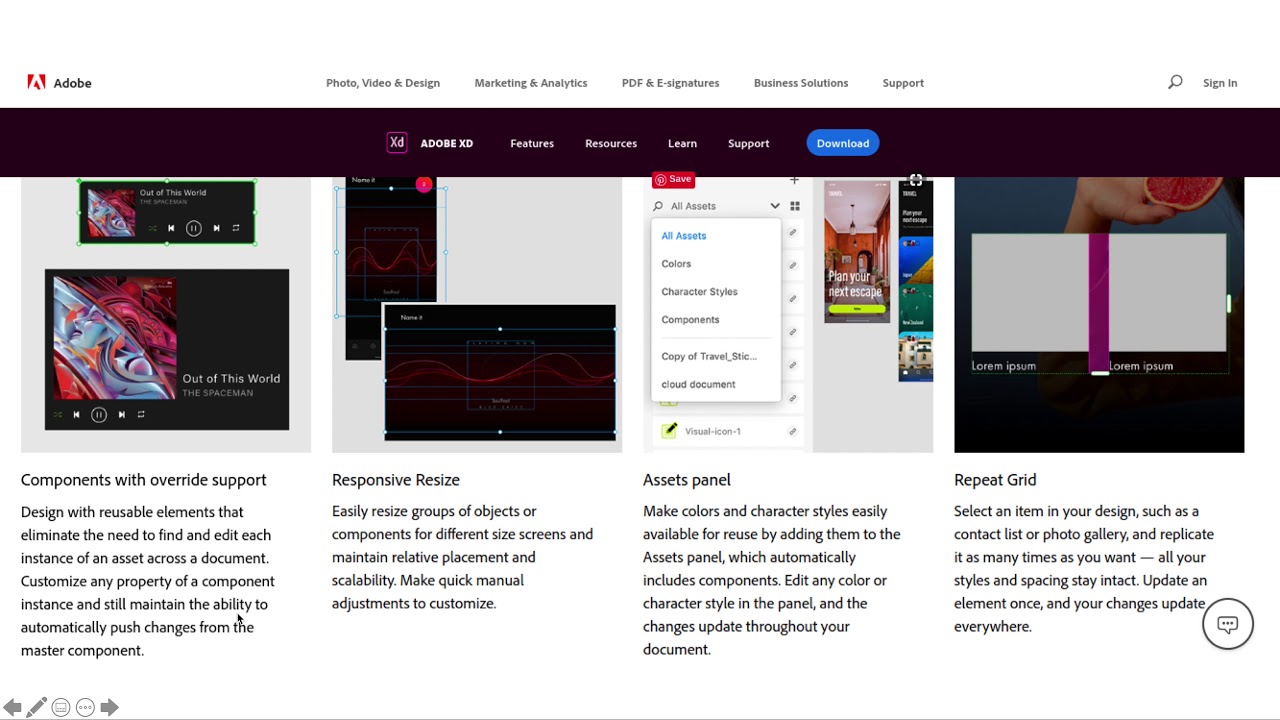
Task: Click the Responsive Resize image
Action: (477, 314)
